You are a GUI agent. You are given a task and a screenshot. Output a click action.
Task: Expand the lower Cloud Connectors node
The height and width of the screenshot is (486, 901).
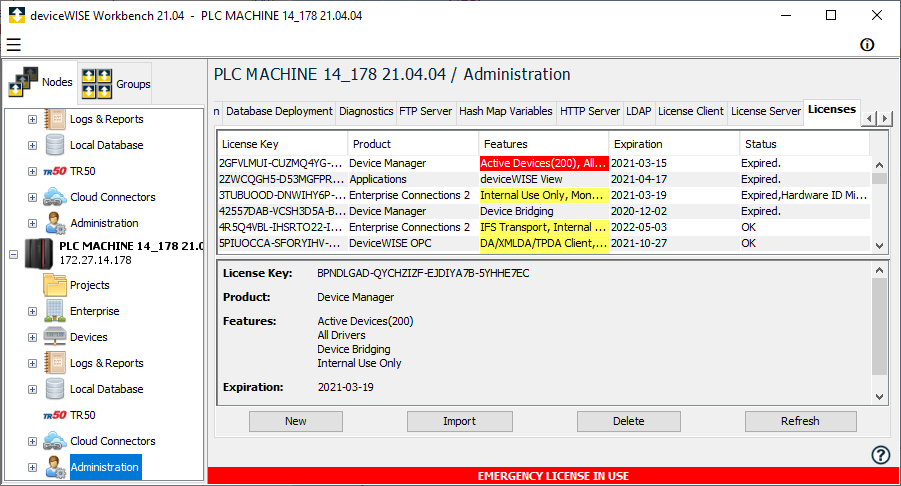[32, 441]
